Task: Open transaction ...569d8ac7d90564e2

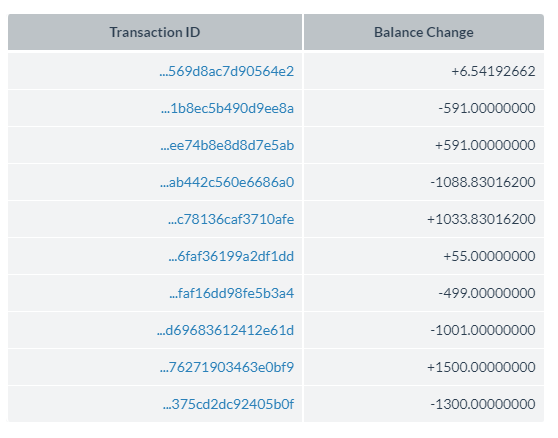Action: (227, 71)
